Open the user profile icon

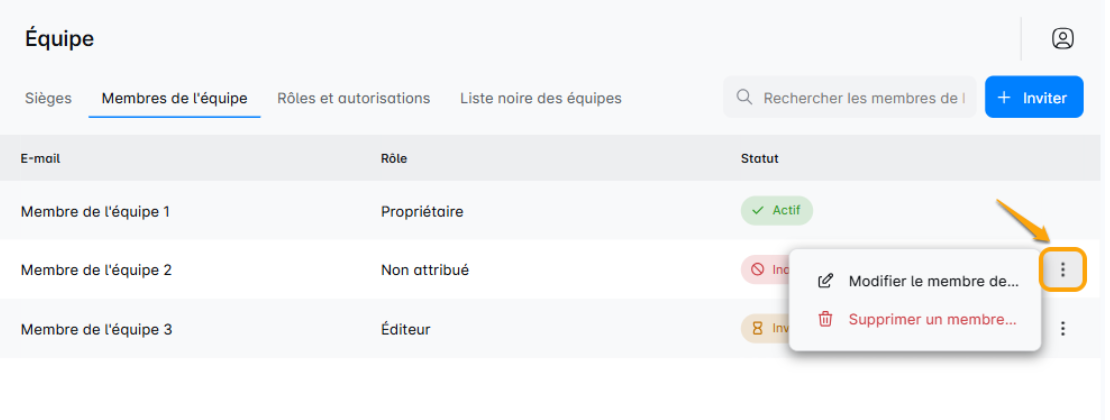click(x=1062, y=39)
